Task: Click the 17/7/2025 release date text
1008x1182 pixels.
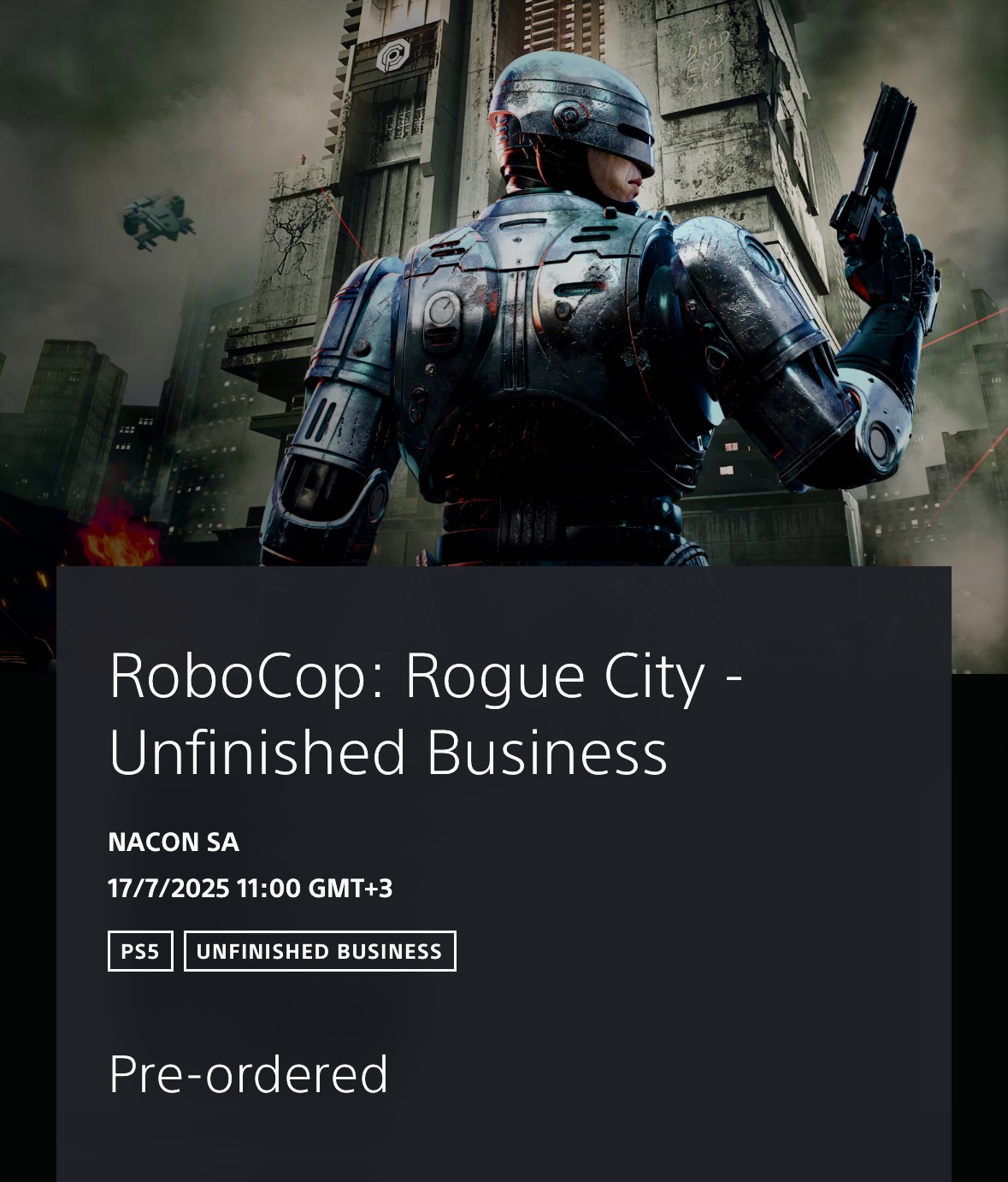Action: [x=168, y=889]
